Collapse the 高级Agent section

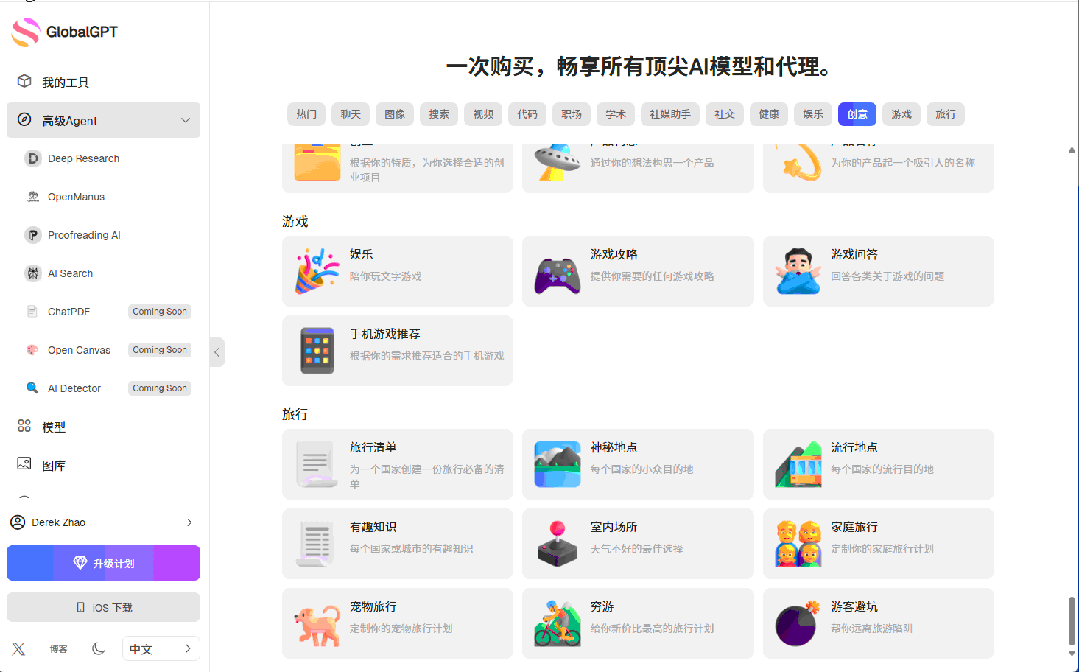185,119
